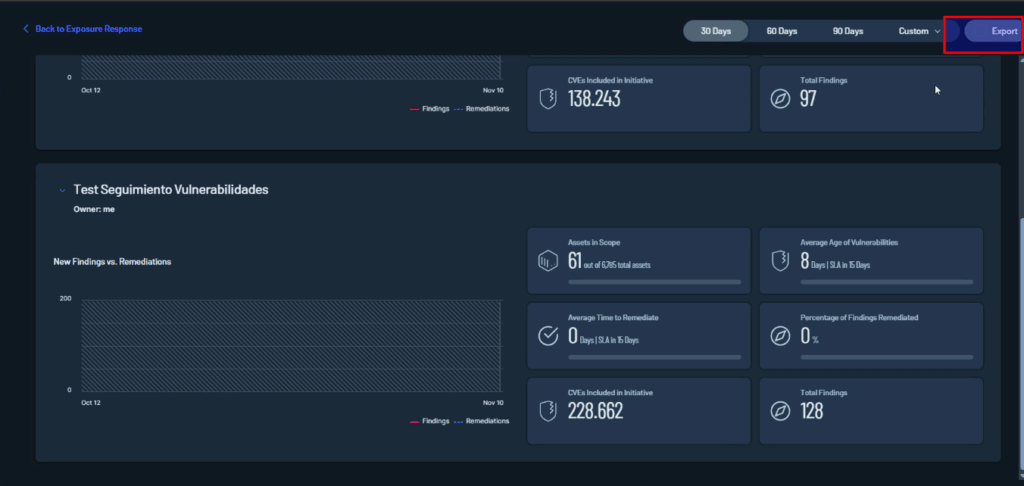Toggle Remediations legend in the lower chart
The width and height of the screenshot is (1024, 486).
485,421
